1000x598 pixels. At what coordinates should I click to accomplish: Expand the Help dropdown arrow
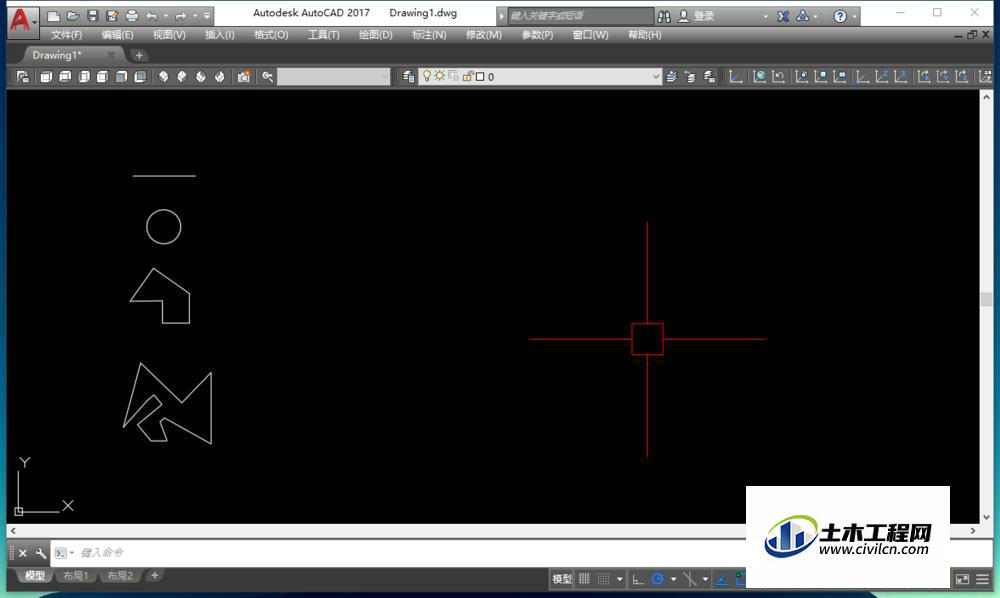(x=854, y=17)
